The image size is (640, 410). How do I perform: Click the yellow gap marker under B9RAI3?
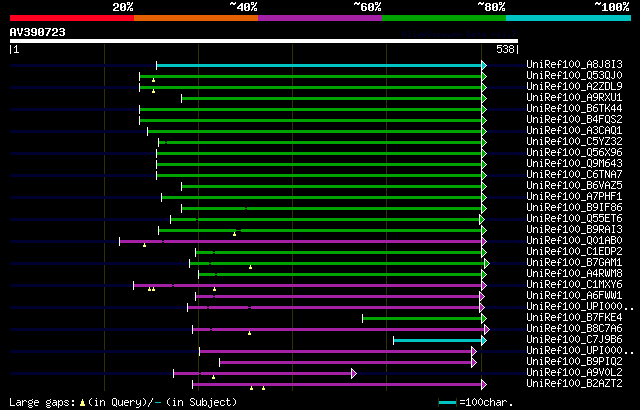click(234, 234)
